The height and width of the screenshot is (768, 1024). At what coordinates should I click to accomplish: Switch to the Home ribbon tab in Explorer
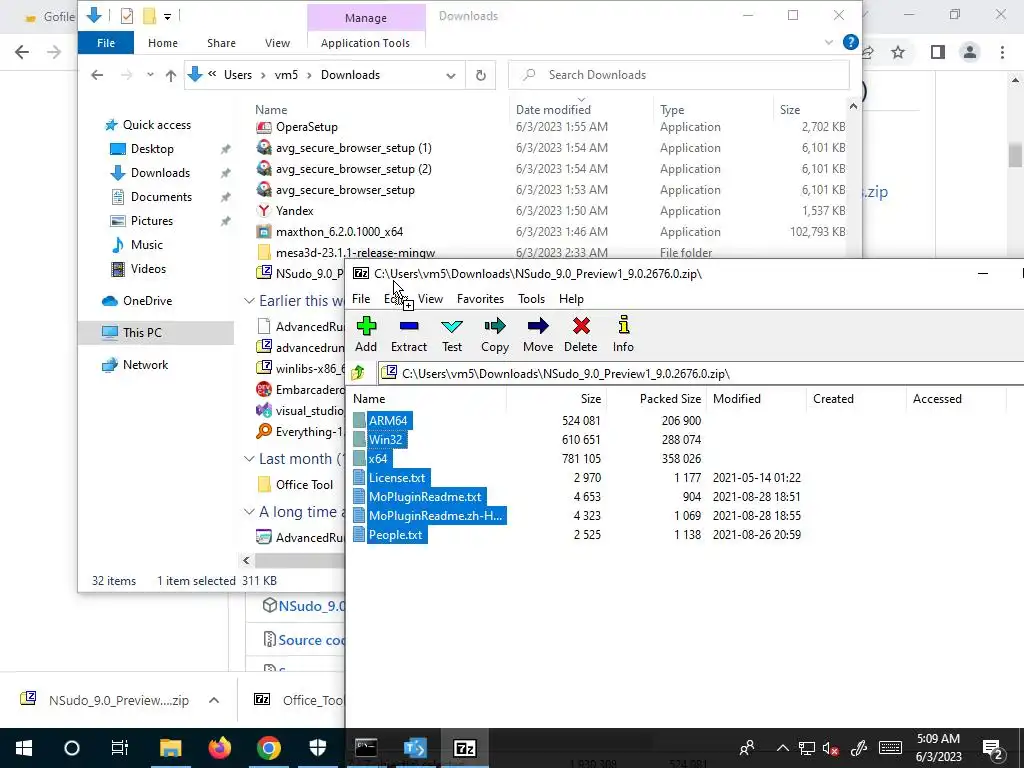163,42
